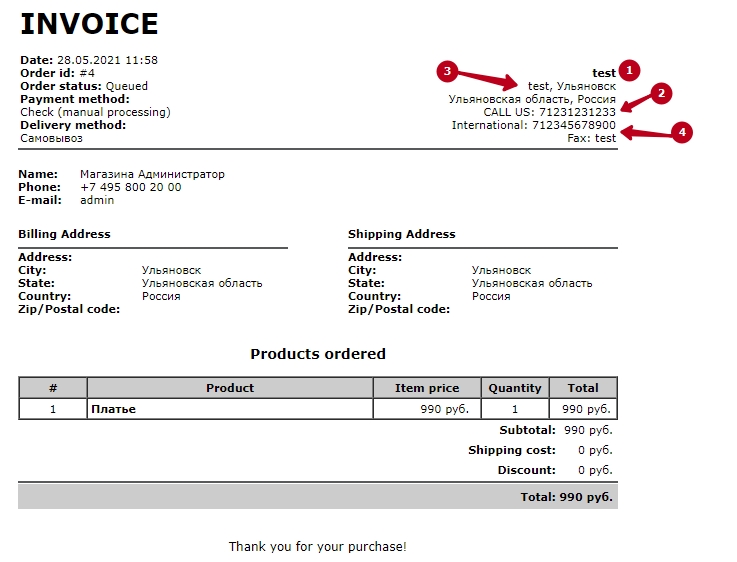Click the Billing Address heading
The image size is (737, 562).
coord(64,234)
